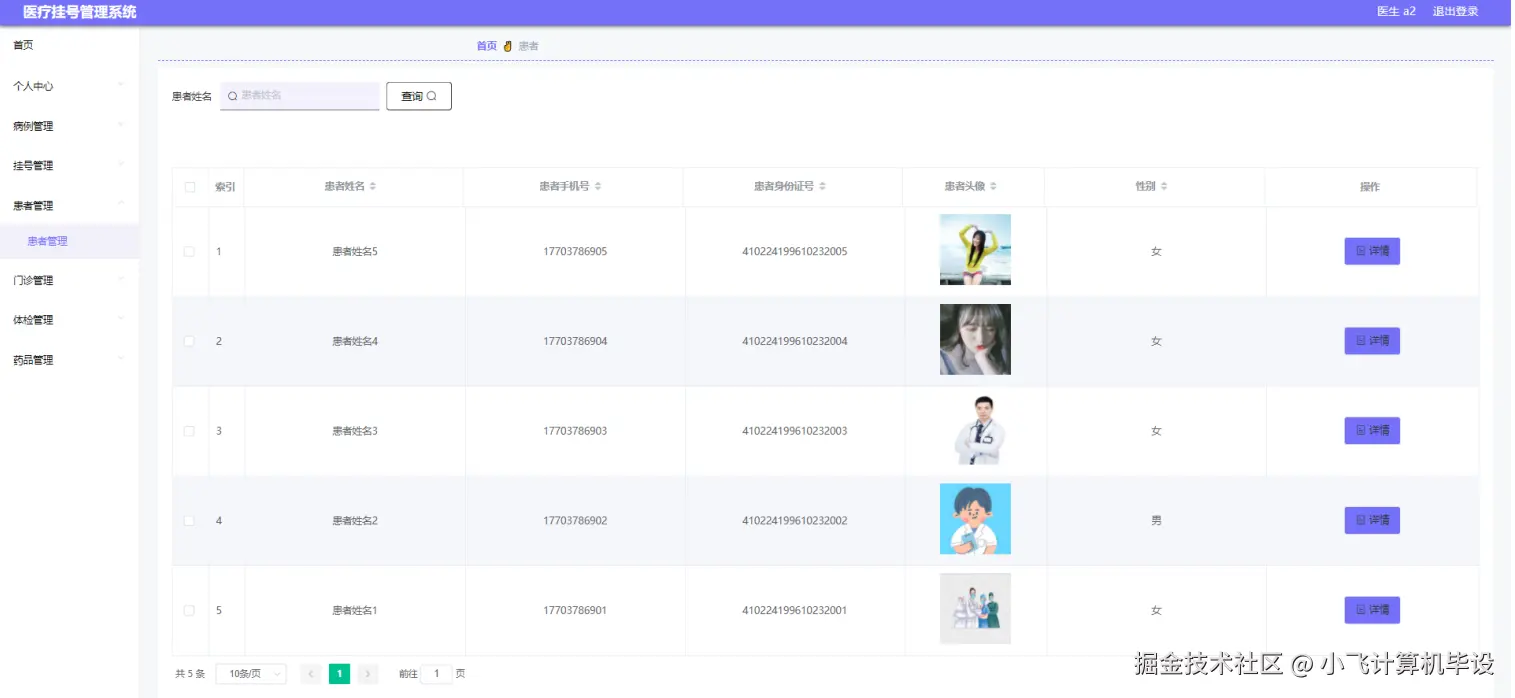Screen dimensions: 1515x698
Task: Open cartoon avatar of 患者姓名2
Action: click(x=975, y=519)
